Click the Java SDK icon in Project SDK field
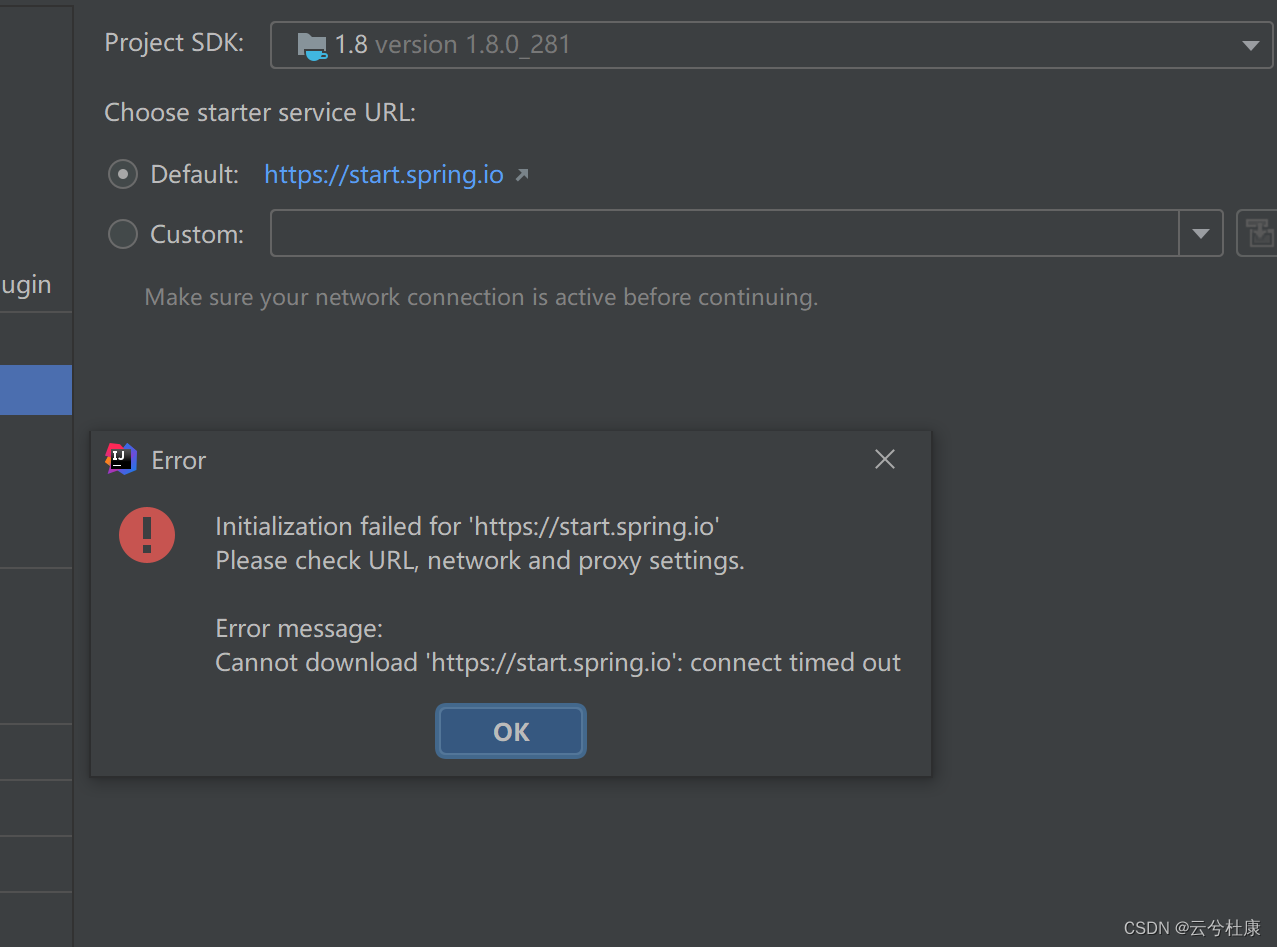The height and width of the screenshot is (947, 1277). tap(311, 44)
